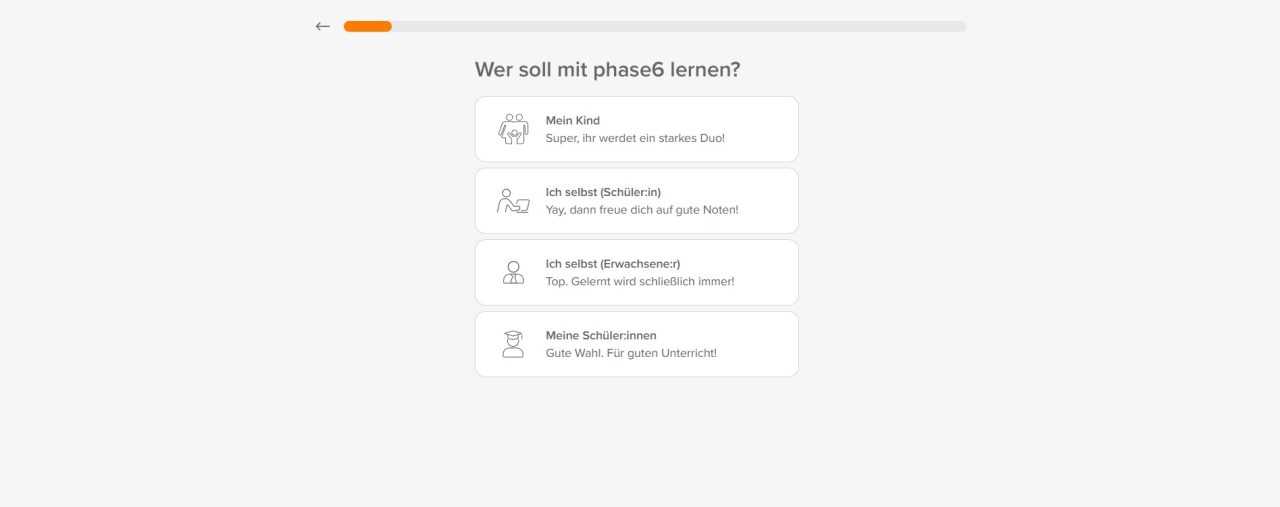Click the "Wer soll mit phase6 lernen?" heading
Image resolution: width=1280 pixels, height=507 pixels.
click(x=607, y=70)
